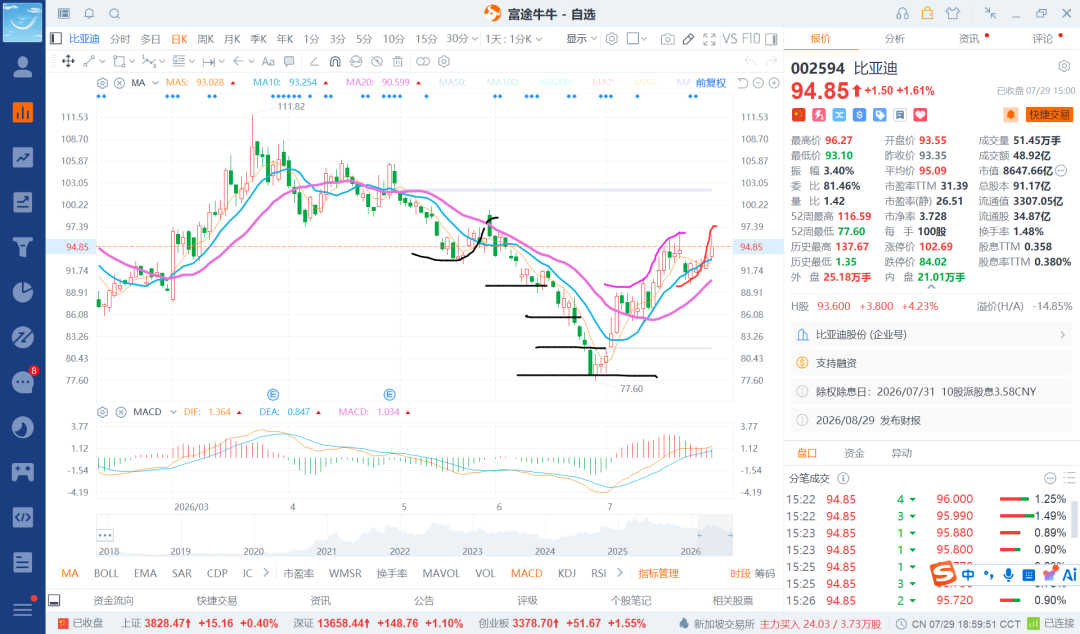Click the trash icon to delete drawings
Viewport: 1080px width, 634px height.
[397, 61]
